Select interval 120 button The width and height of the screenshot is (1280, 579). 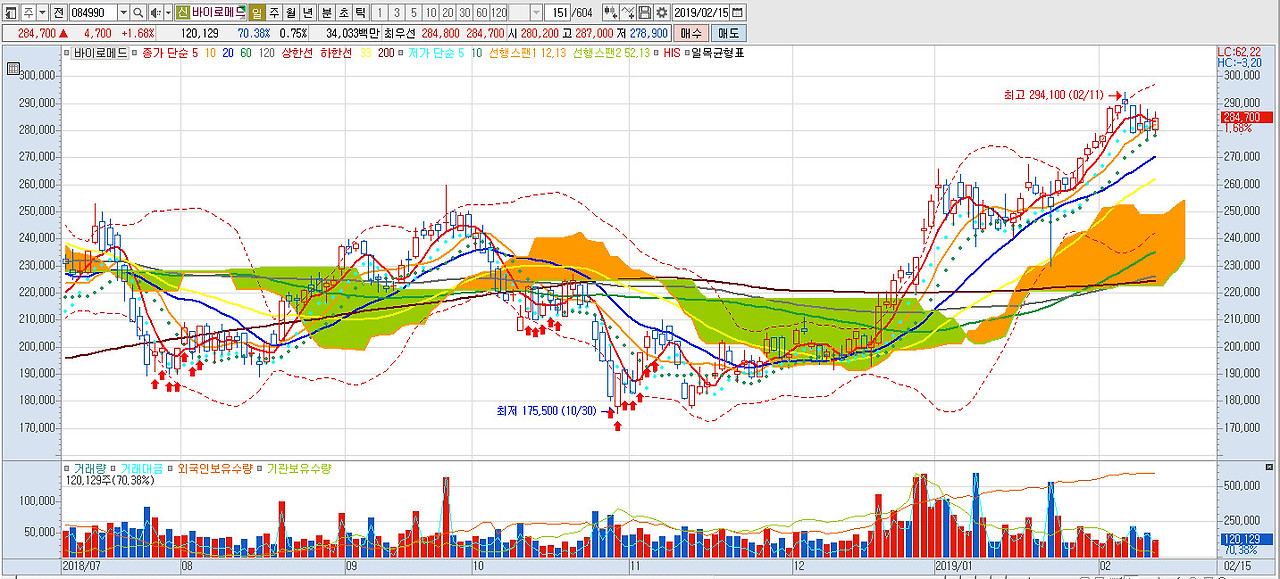point(499,13)
